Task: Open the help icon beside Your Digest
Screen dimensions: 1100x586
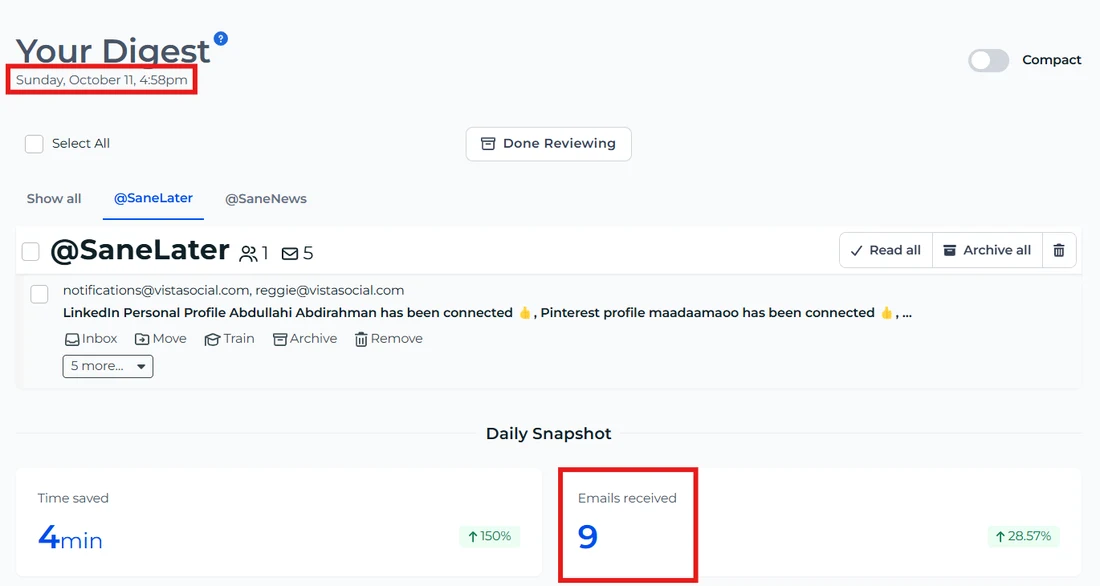Action: coord(221,39)
